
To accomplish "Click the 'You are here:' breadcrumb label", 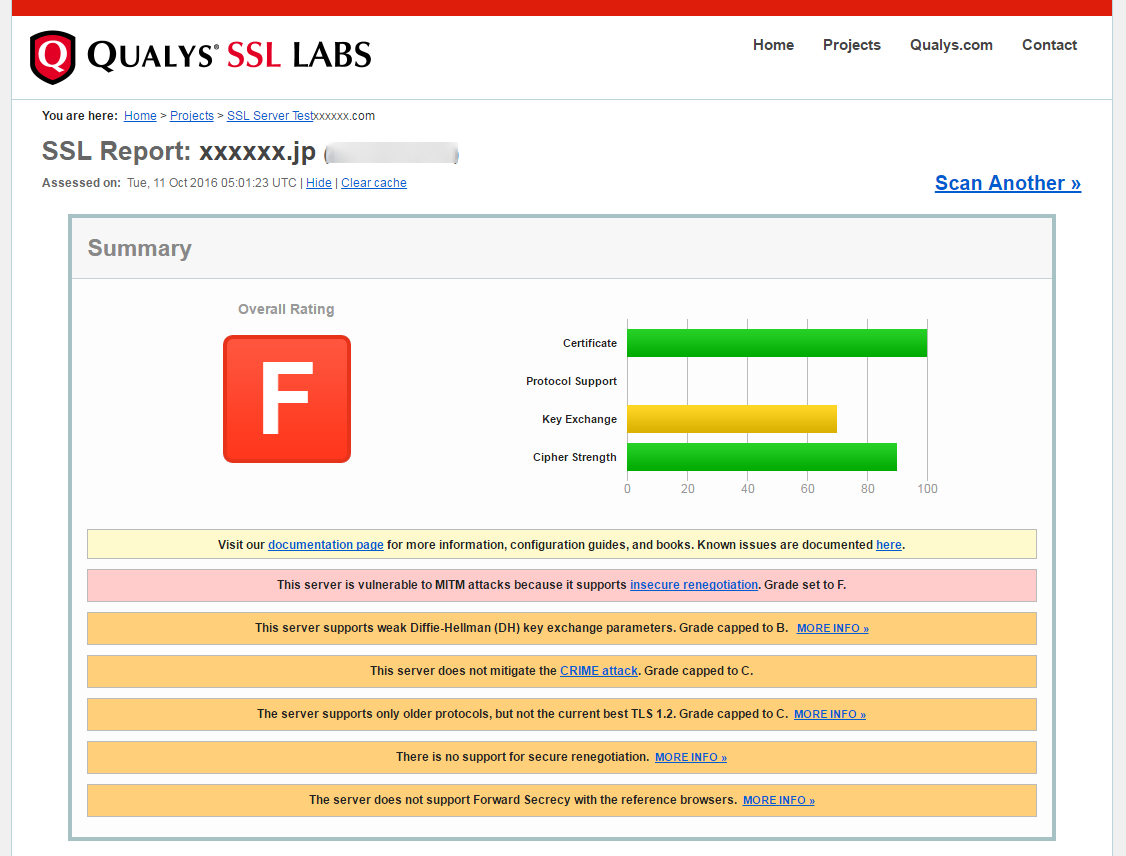I will (x=80, y=116).
